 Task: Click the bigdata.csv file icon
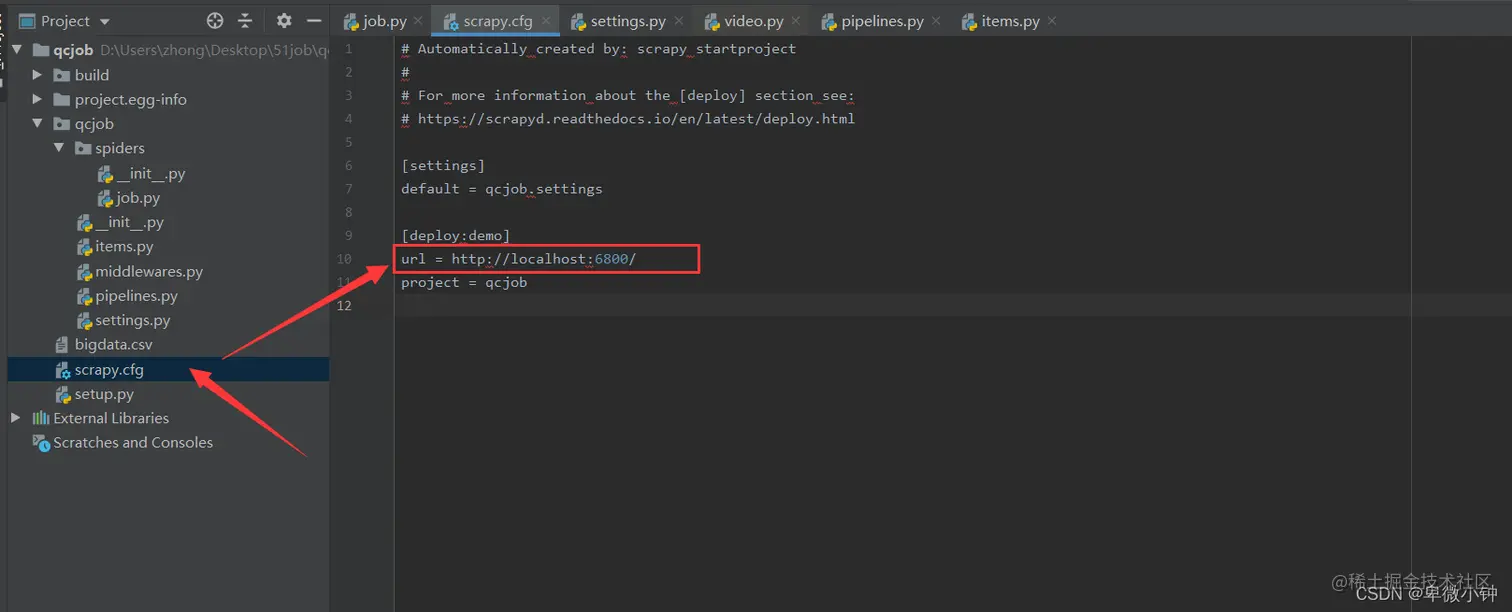click(x=63, y=345)
